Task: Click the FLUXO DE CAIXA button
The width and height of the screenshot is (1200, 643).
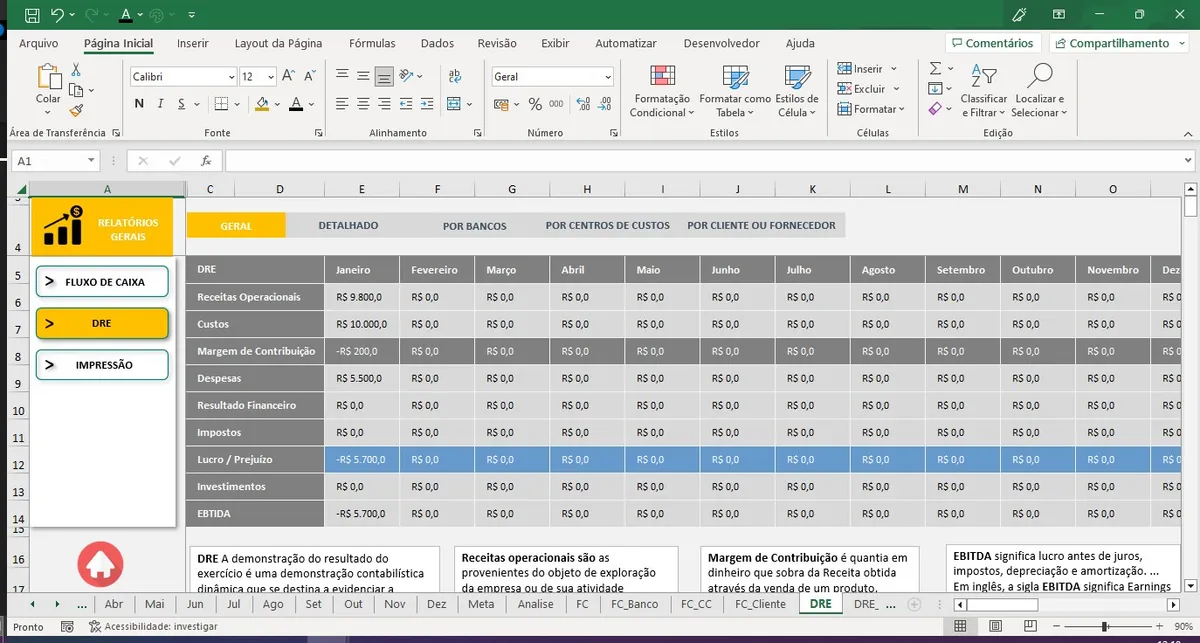Action: (x=101, y=281)
